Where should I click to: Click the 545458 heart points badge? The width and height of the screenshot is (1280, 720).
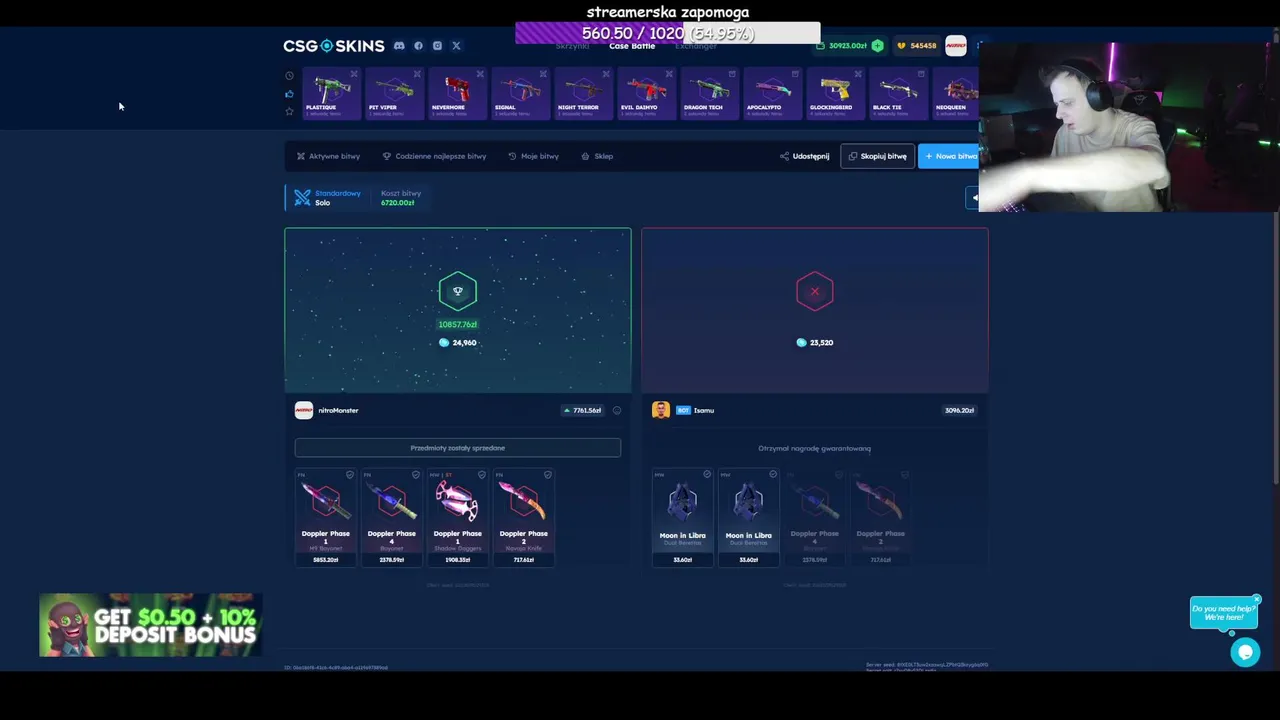pos(917,46)
